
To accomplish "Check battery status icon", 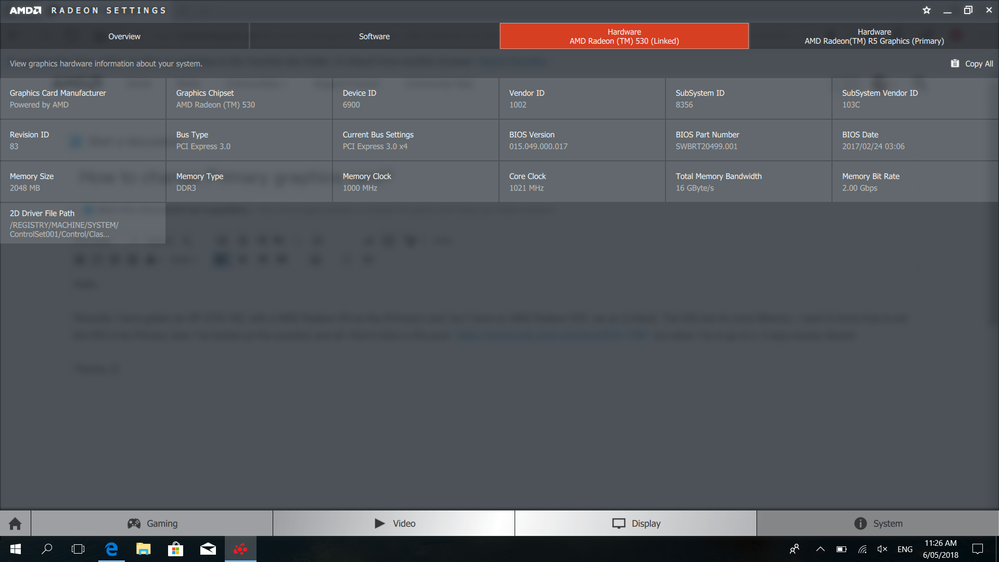I will coord(841,549).
